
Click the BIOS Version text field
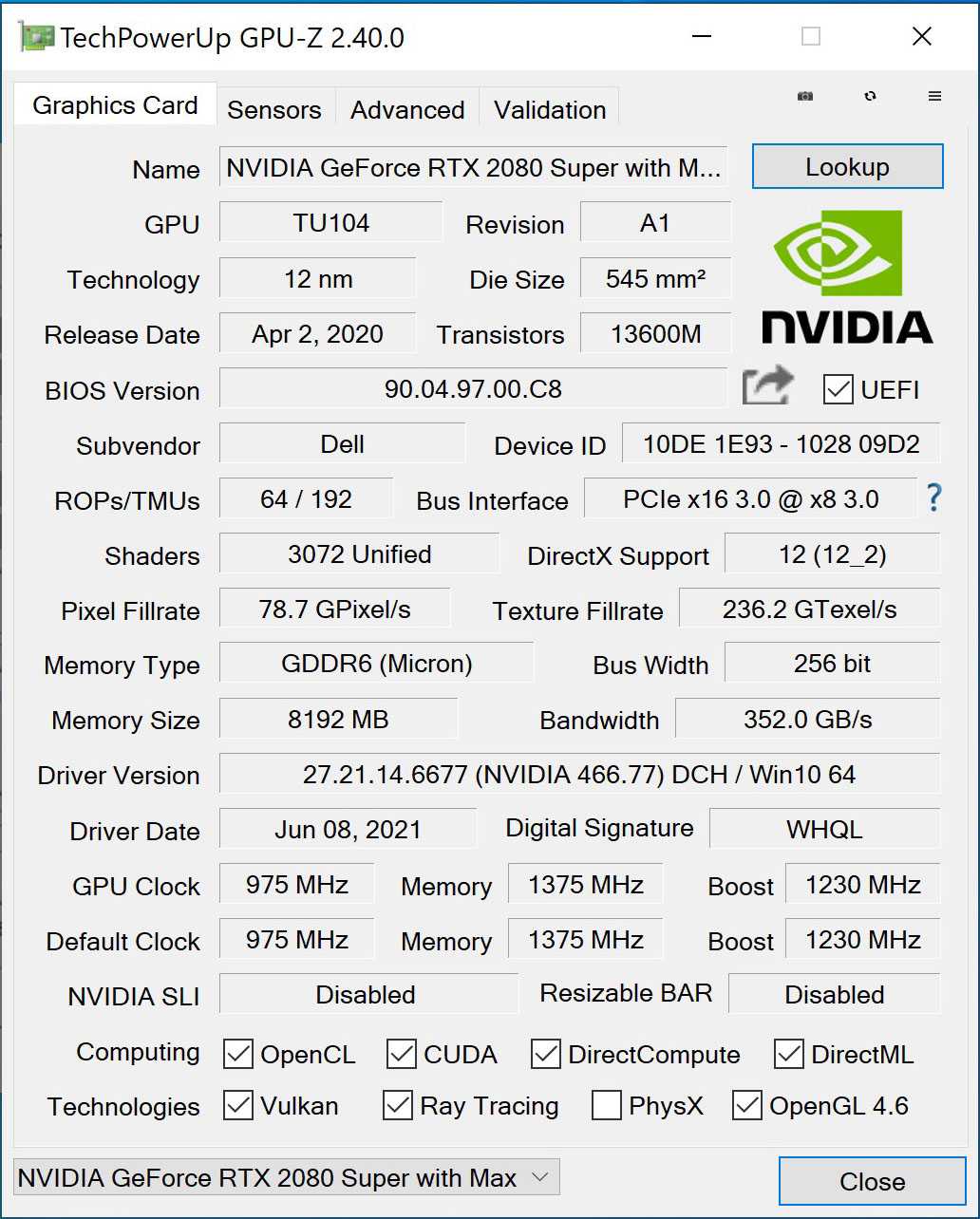pos(473,388)
